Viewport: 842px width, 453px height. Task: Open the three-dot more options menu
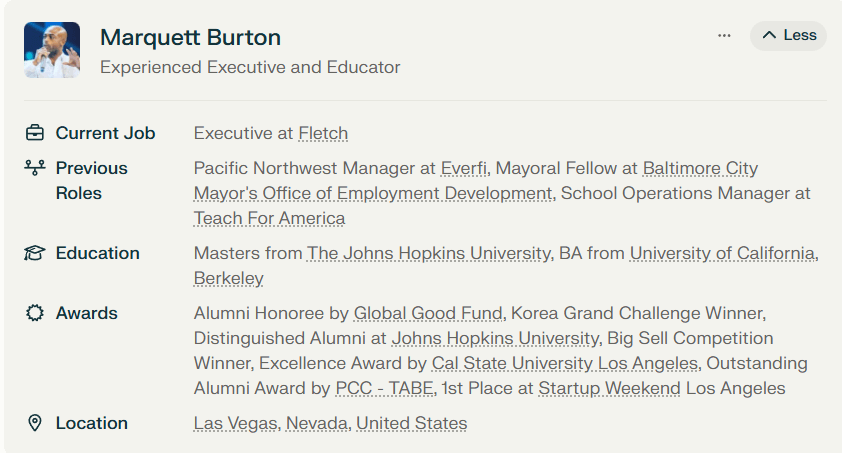point(724,35)
